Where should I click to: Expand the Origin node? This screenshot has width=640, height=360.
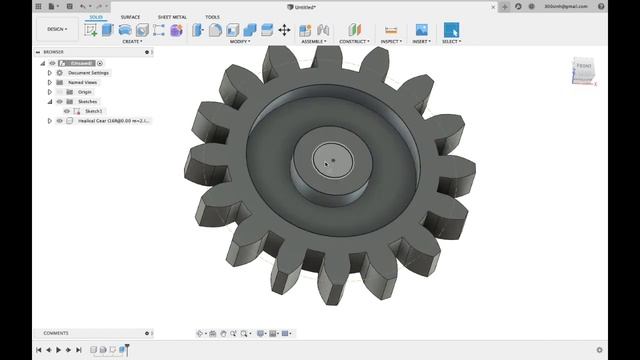pyautogui.click(x=50, y=92)
